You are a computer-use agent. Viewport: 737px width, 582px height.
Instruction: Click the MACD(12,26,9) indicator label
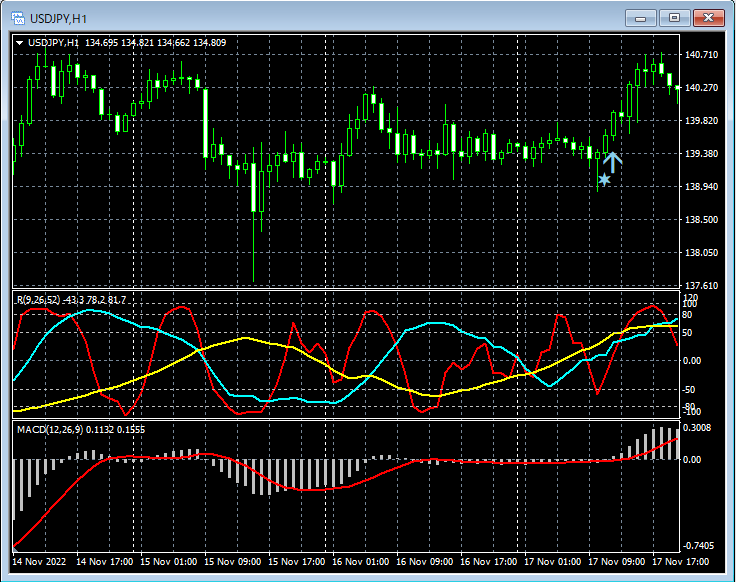[x=50, y=429]
